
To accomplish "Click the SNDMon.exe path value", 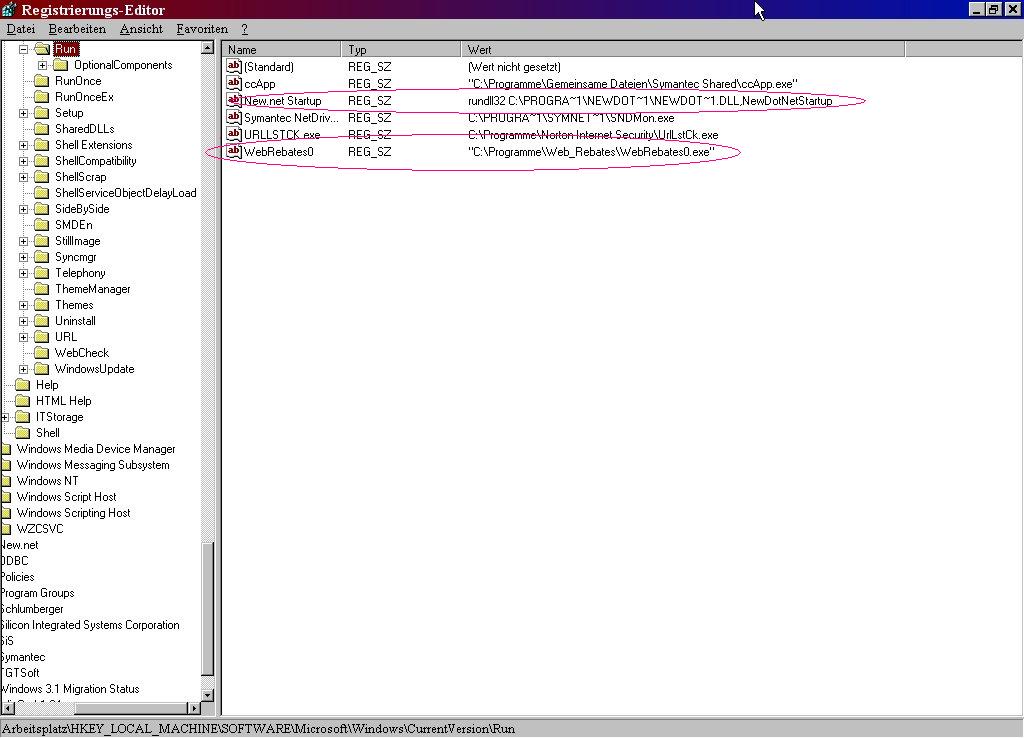I will click(571, 118).
